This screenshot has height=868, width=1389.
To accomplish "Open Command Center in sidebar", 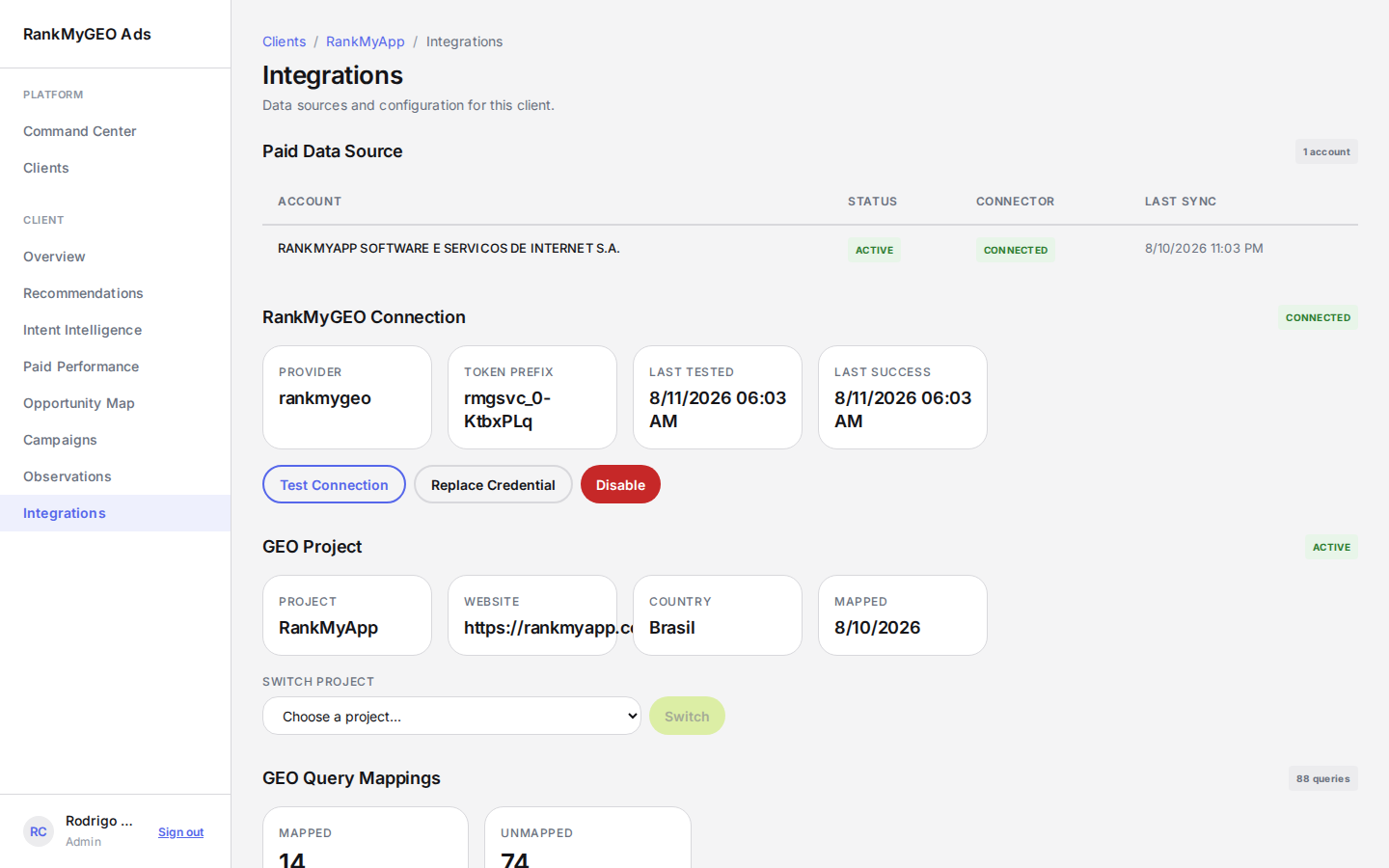I will pyautogui.click(x=116, y=131).
